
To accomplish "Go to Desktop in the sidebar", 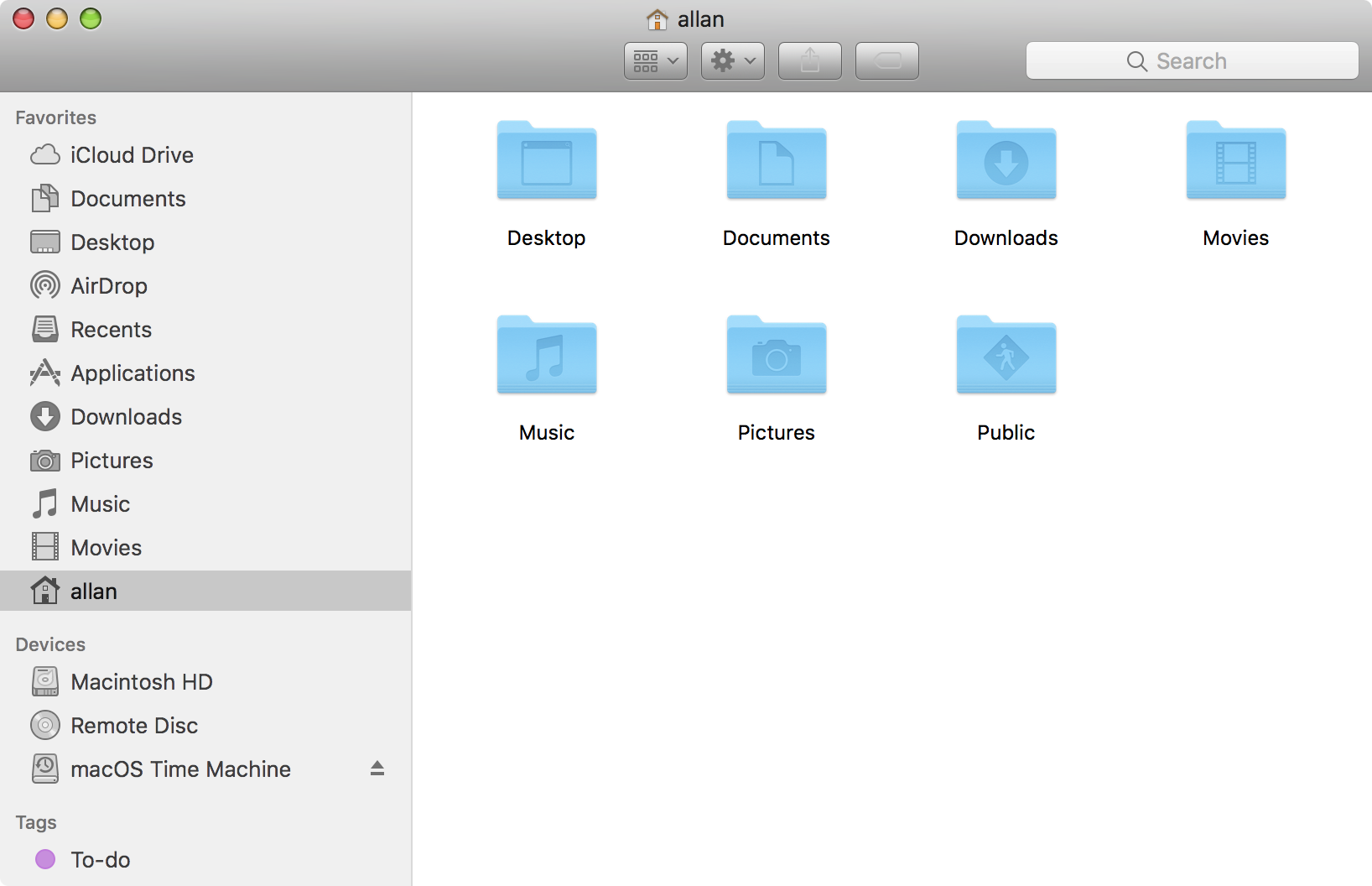I will coord(205,242).
